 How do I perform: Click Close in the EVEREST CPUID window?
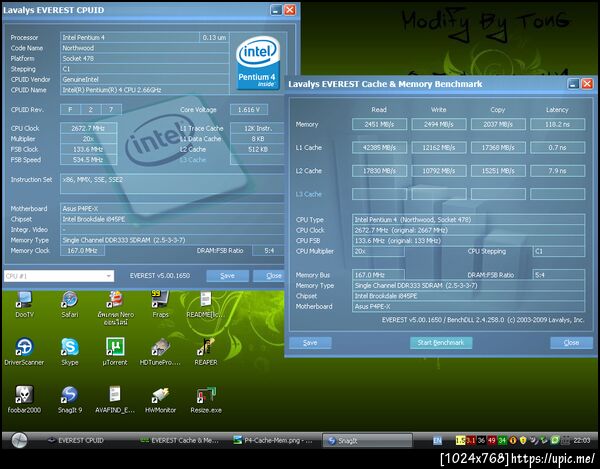coord(269,276)
